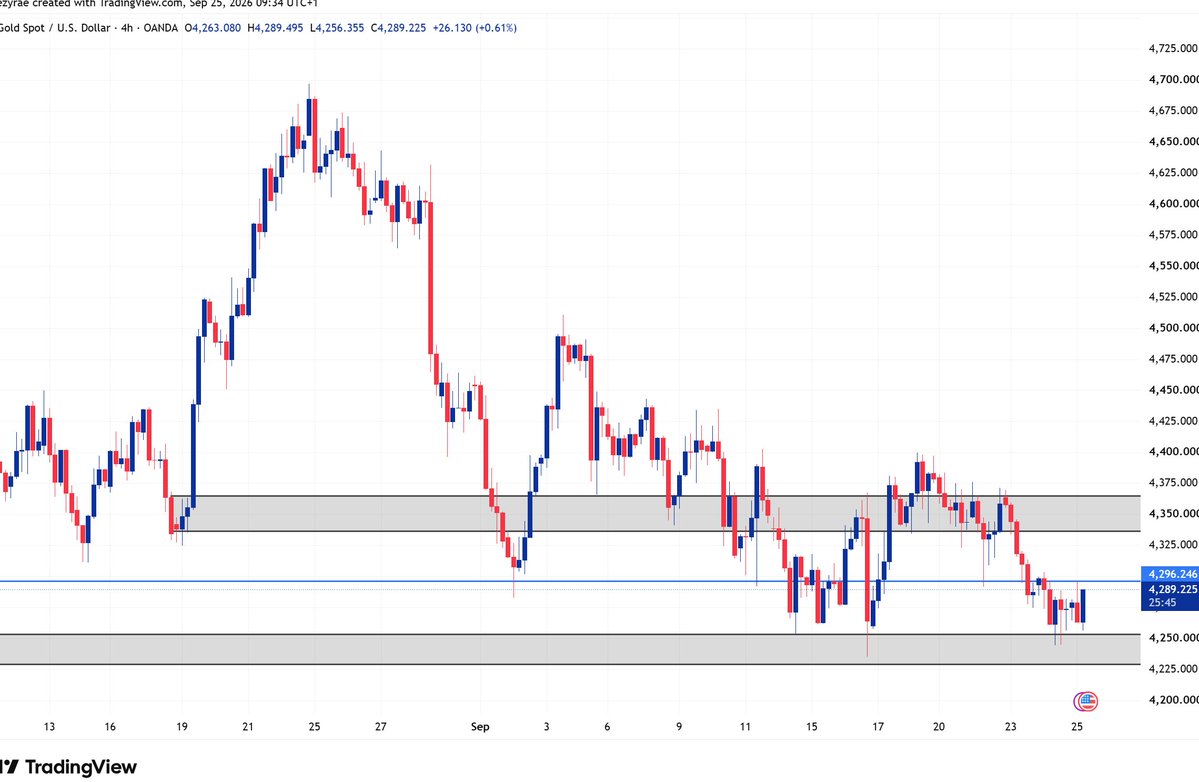Image resolution: width=1199 pixels, height=782 pixels.
Task: Click the 4,475.000 price axis label
Action: [x=1173, y=358]
